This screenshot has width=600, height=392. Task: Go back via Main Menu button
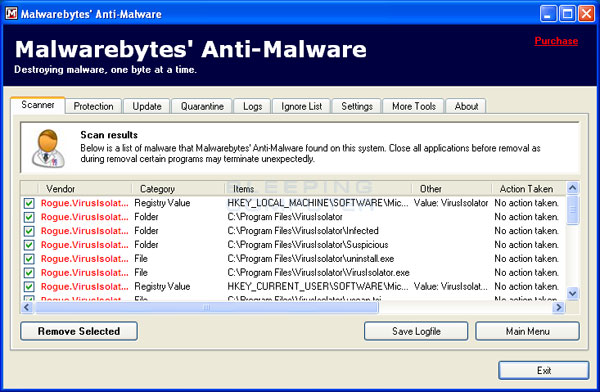(527, 331)
